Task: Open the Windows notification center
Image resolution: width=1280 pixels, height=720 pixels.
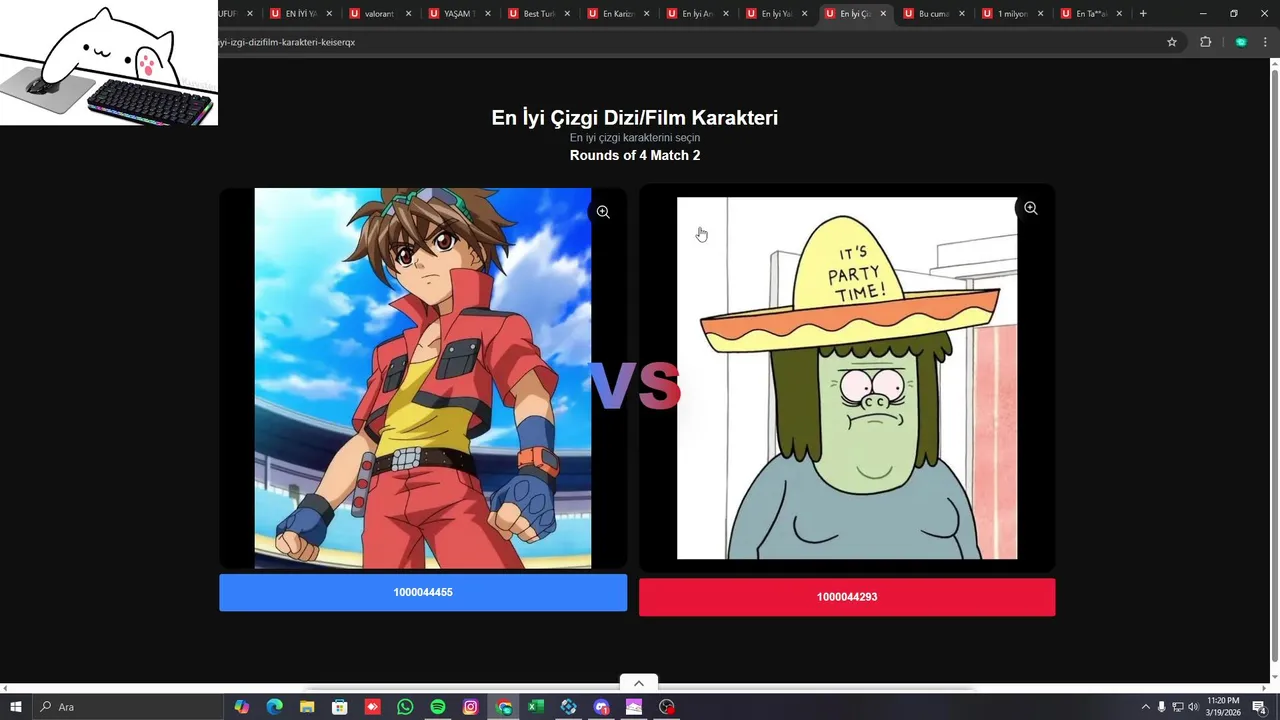Action: (x=1259, y=707)
